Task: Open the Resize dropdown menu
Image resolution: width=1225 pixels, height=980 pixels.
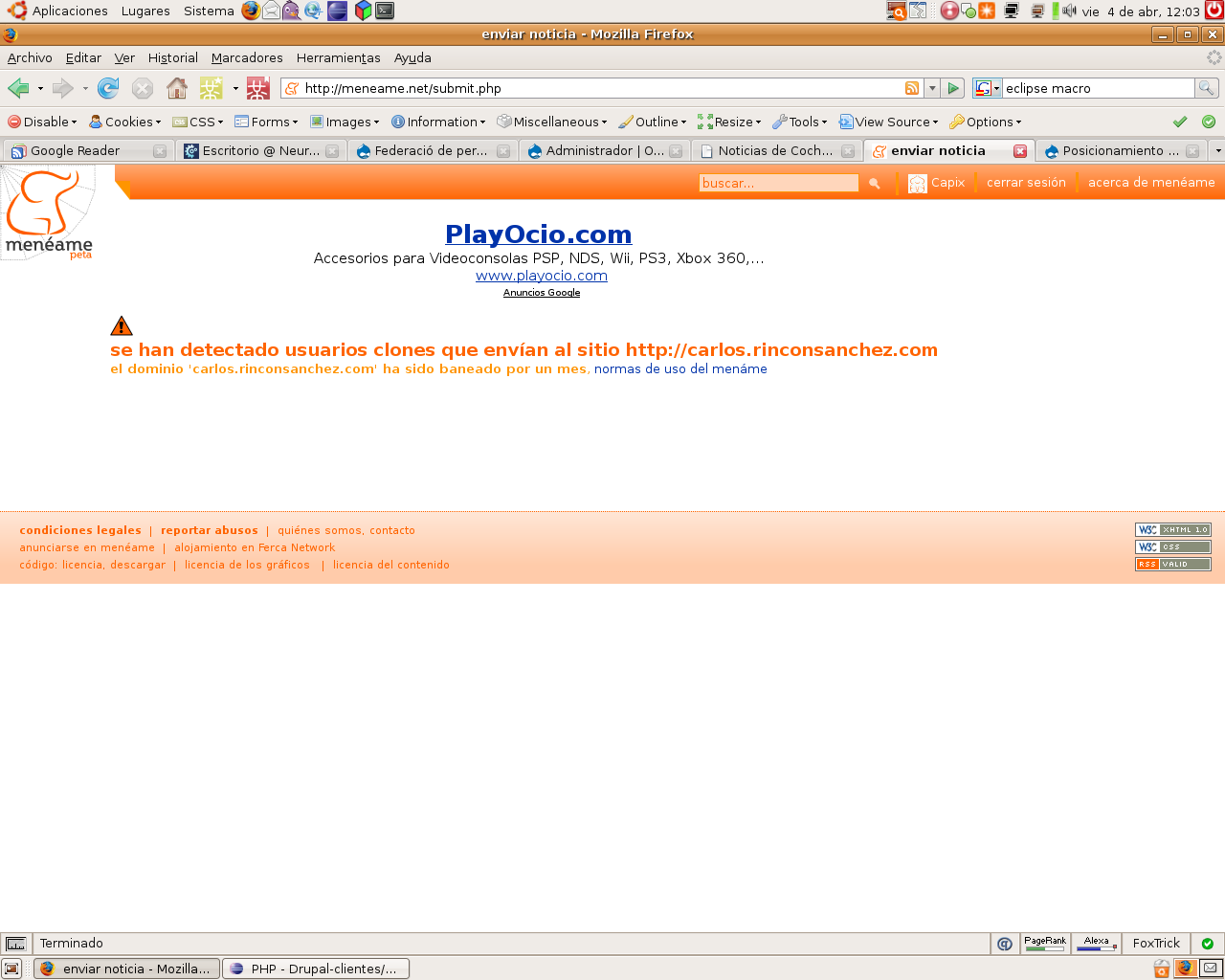Action: [729, 122]
